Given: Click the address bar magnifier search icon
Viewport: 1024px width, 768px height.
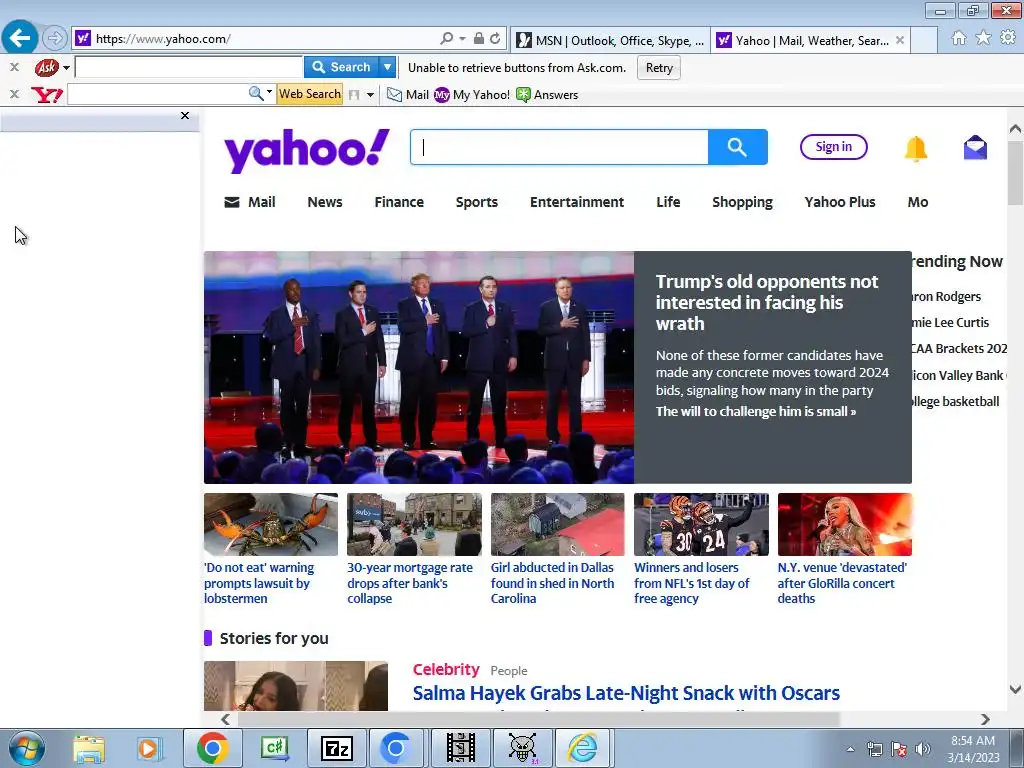Looking at the screenshot, I should point(447,39).
